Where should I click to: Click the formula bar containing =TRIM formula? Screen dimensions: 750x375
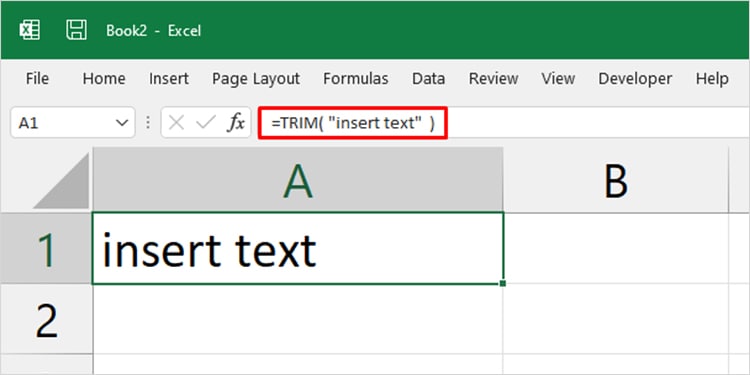503,123
